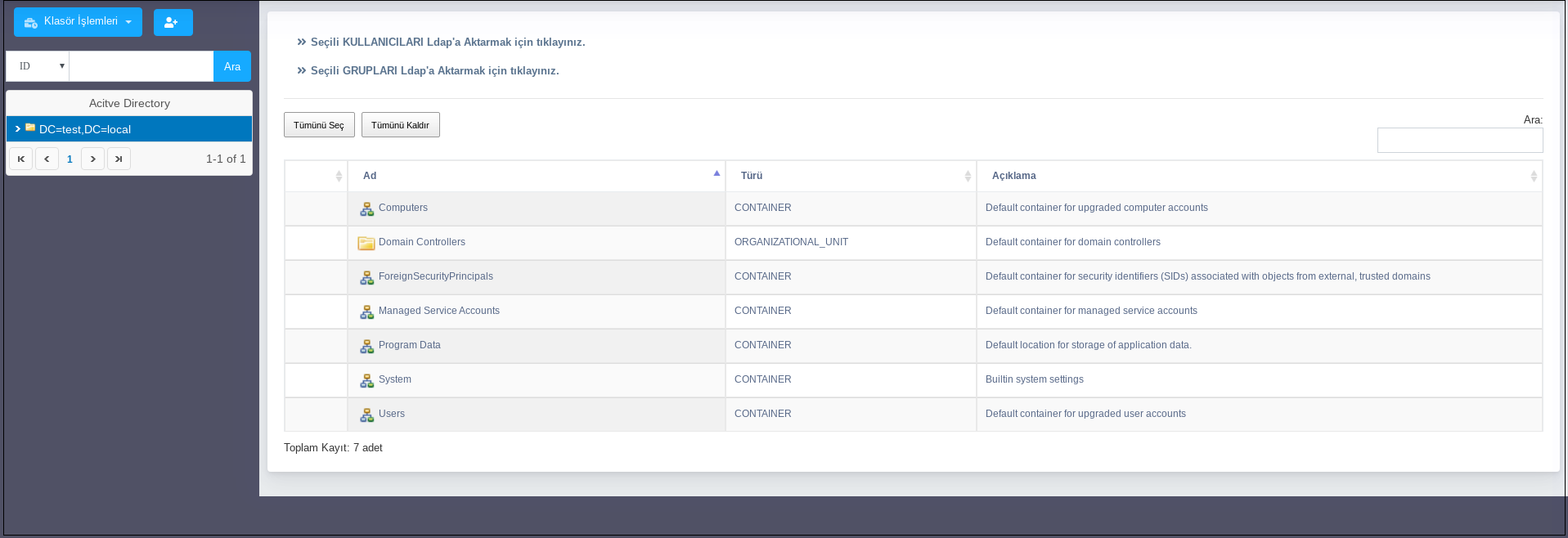Open the Klasör İşlemleri dropdown menu
This screenshot has height=538, width=1568.
coord(78,22)
